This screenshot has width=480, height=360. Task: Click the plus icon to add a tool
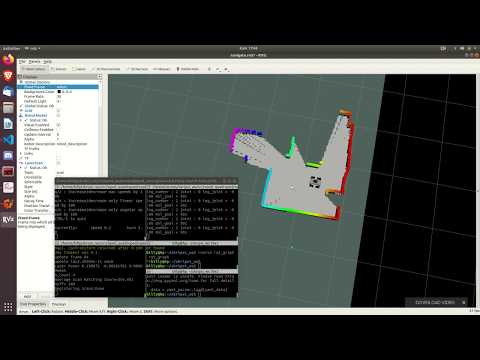point(209,69)
